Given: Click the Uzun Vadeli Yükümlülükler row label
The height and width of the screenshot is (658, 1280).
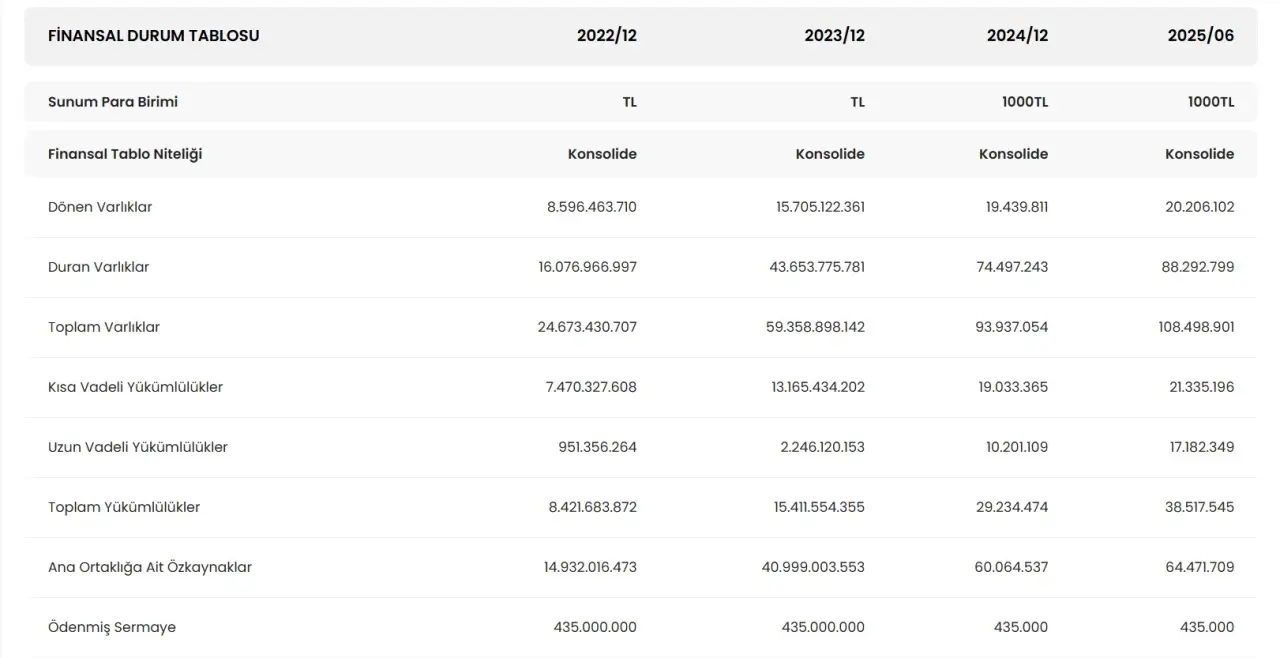Looking at the screenshot, I should click(x=138, y=447).
